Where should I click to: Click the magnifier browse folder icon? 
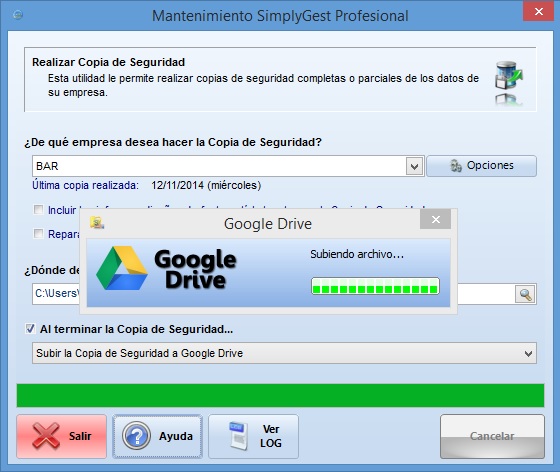(x=525, y=294)
